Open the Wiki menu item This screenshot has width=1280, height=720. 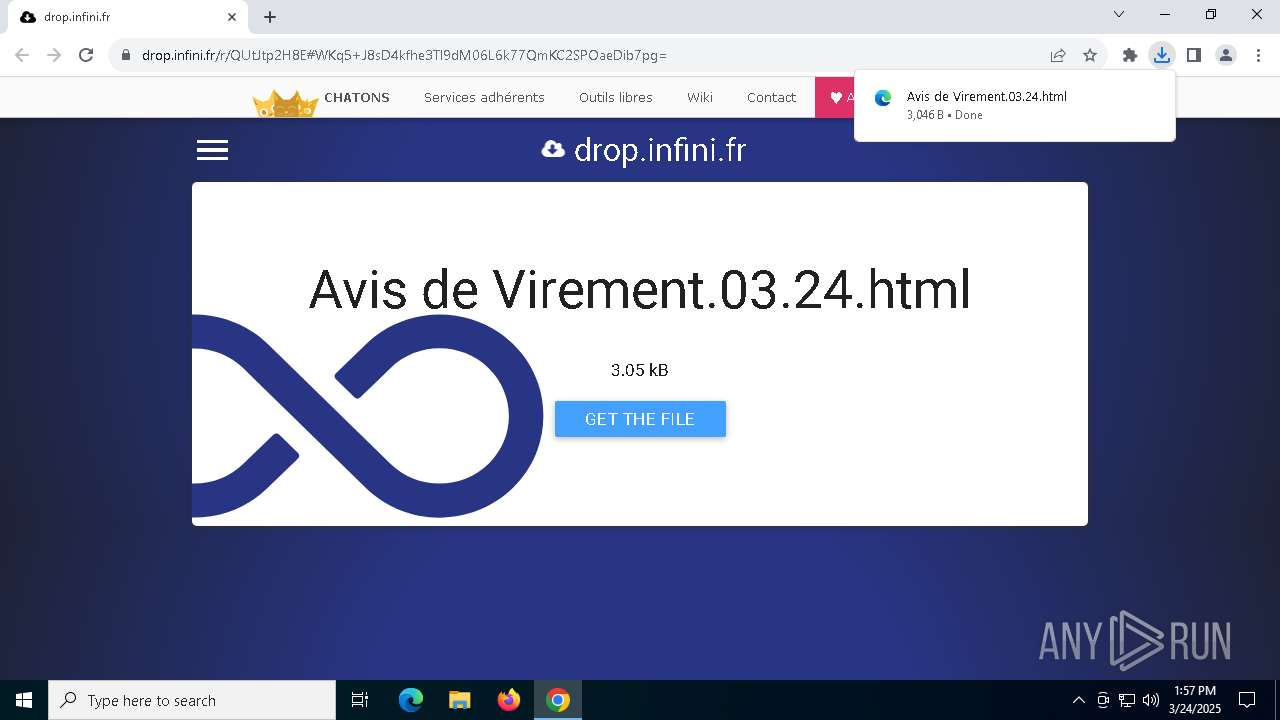click(x=700, y=97)
